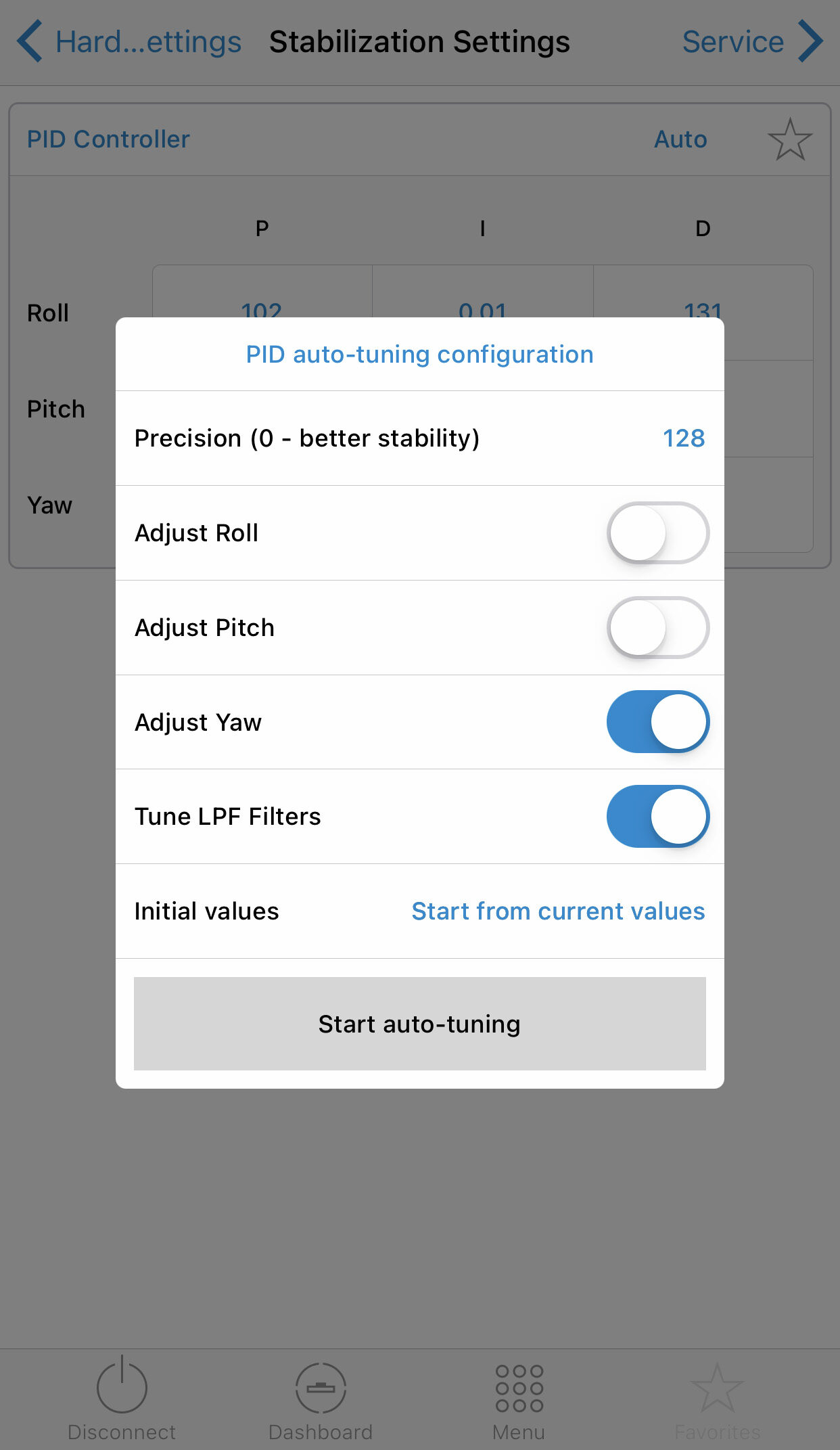Open the Favorites star tab
The width and height of the screenshot is (840, 1450).
click(718, 1388)
